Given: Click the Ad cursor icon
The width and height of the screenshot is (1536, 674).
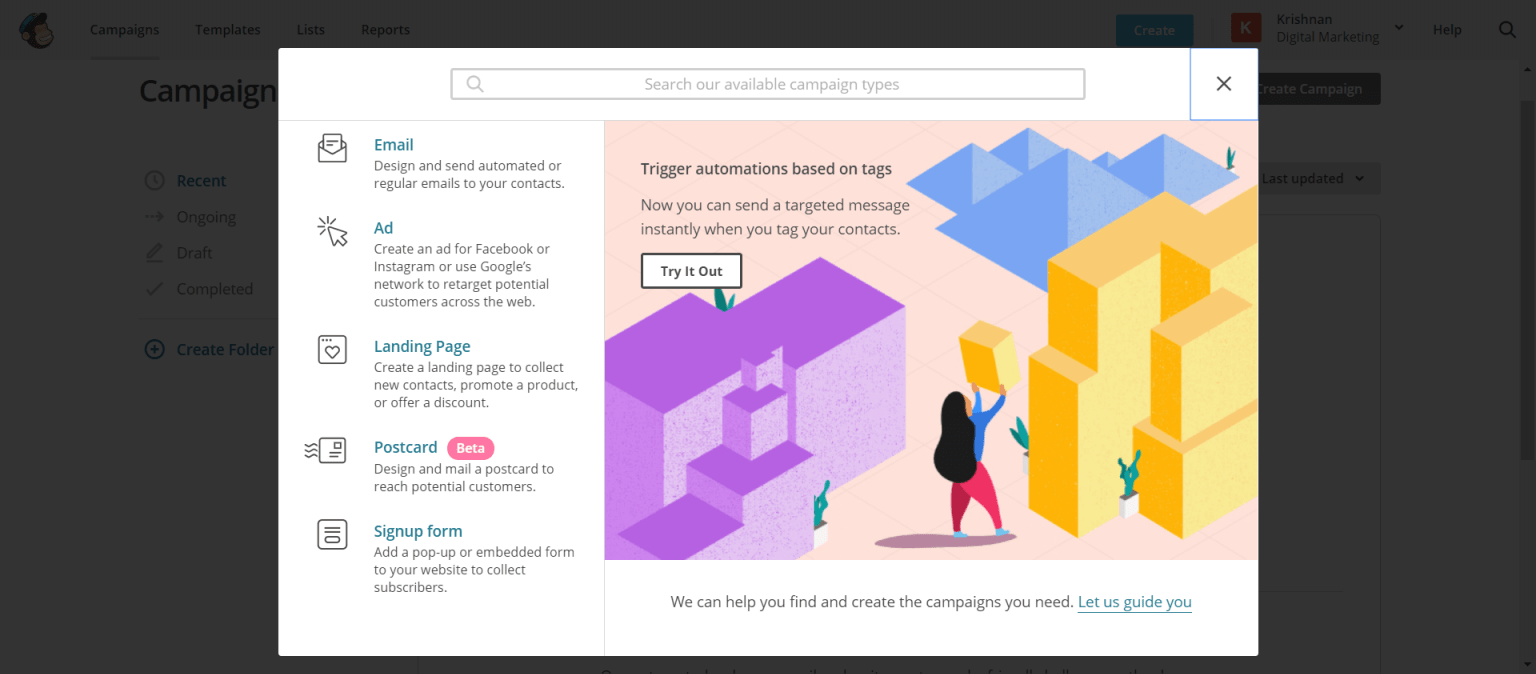Looking at the screenshot, I should click(x=332, y=231).
